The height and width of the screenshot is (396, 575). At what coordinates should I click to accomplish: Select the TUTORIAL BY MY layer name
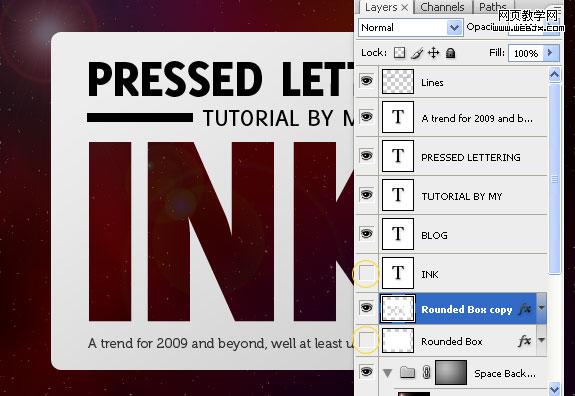(461, 197)
